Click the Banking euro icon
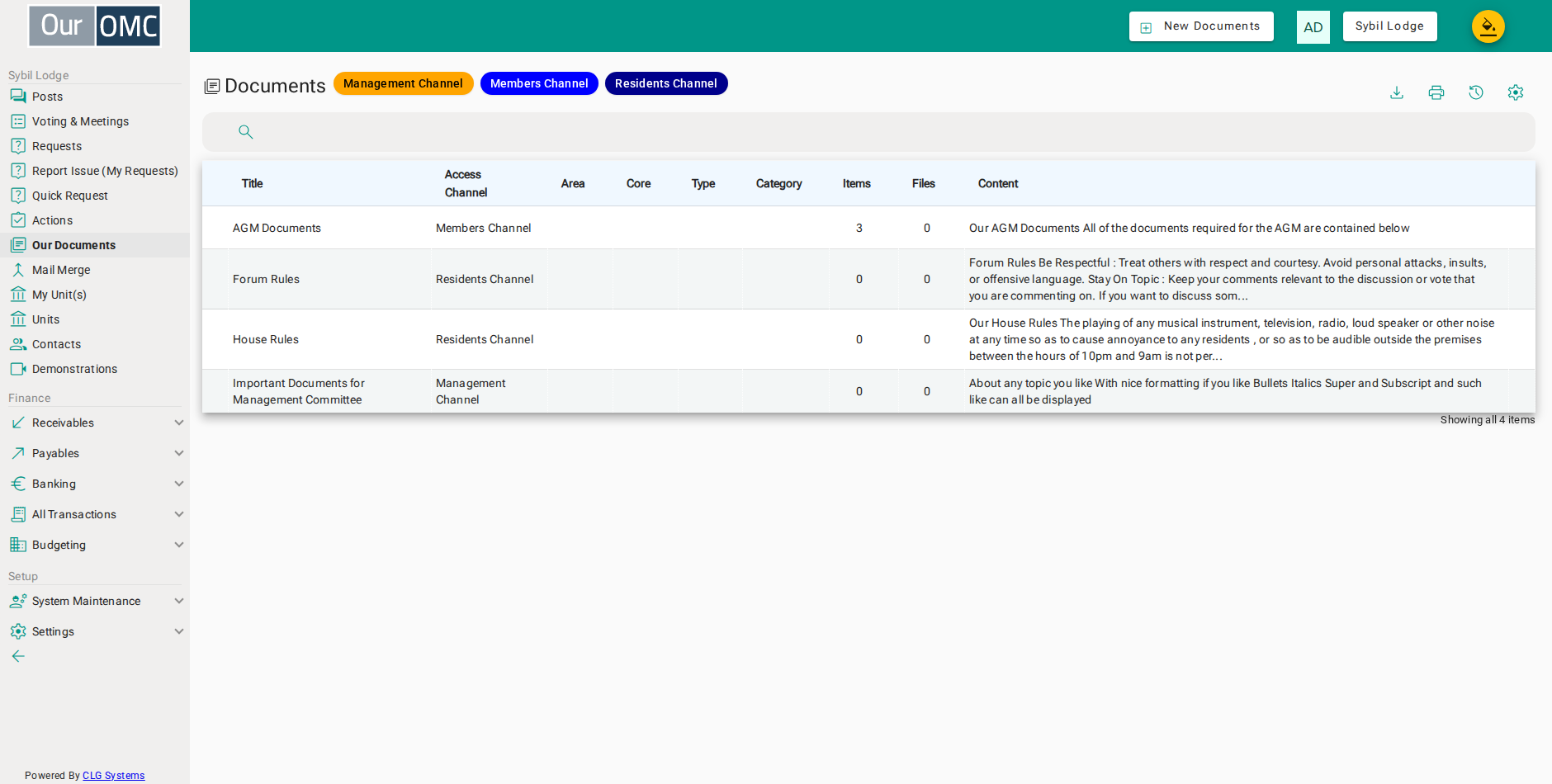Screen dimensions: 1552x784 coord(18,484)
